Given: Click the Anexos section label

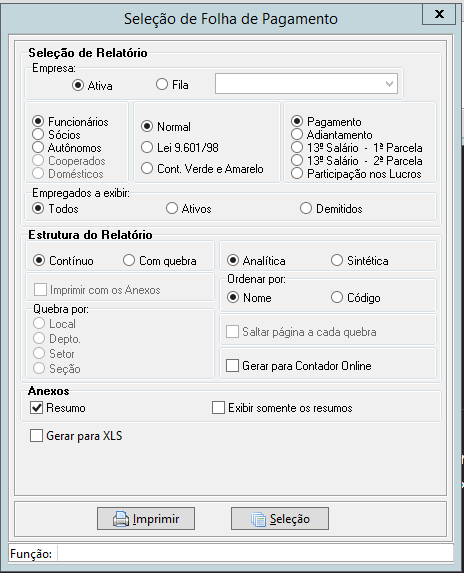Looking at the screenshot, I should point(49,391).
